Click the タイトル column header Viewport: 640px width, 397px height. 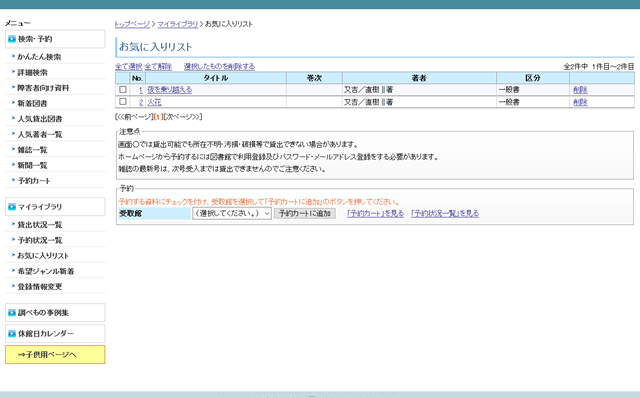[x=216, y=78]
